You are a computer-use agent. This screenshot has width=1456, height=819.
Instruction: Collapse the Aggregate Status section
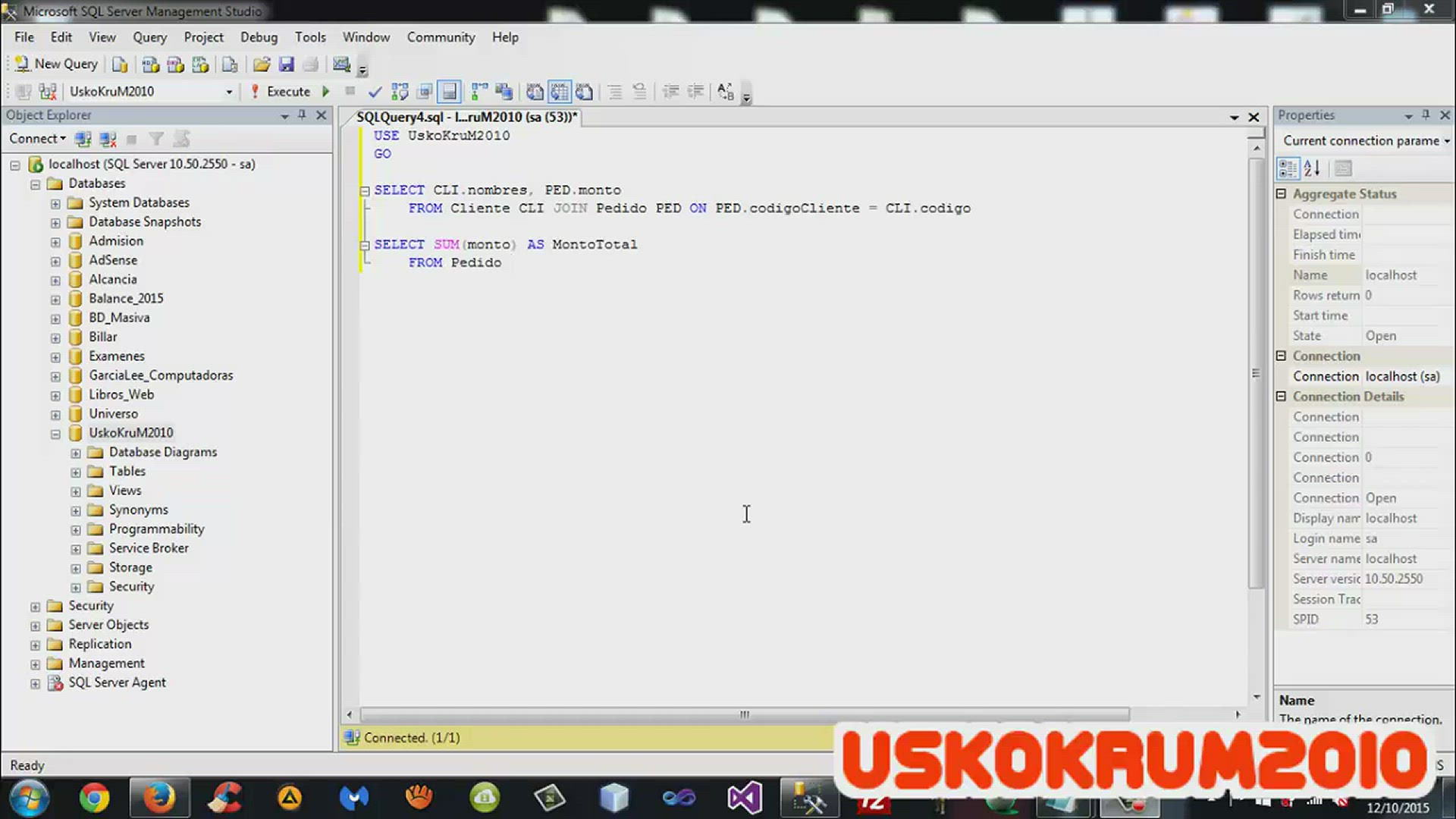point(1282,194)
